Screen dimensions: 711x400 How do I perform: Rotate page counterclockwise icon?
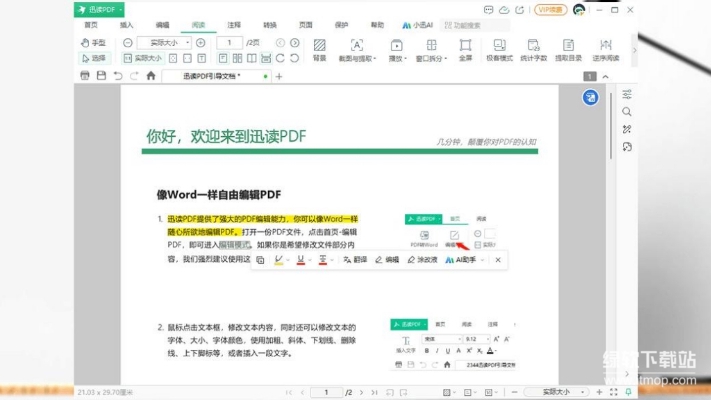295,58
